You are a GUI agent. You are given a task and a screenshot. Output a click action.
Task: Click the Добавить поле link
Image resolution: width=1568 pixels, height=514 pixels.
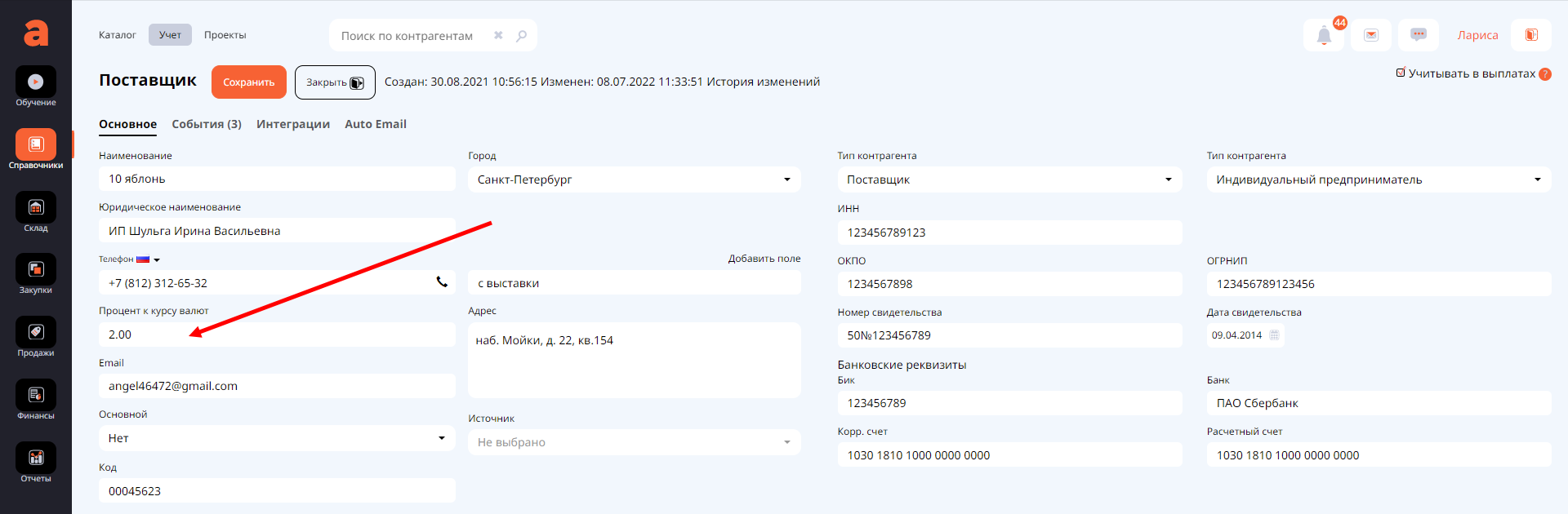point(764,259)
